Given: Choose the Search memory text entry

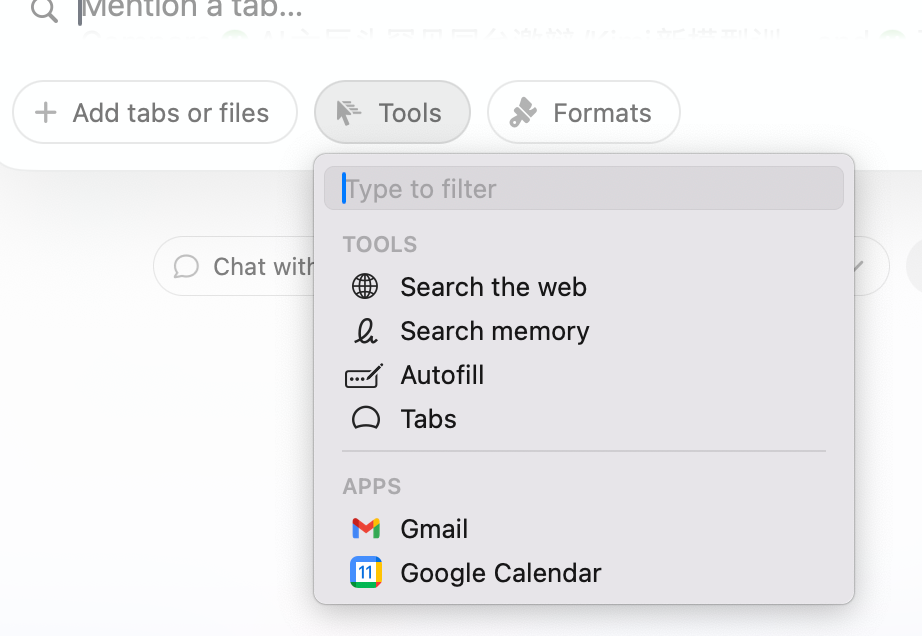Looking at the screenshot, I should pyautogui.click(x=495, y=331).
